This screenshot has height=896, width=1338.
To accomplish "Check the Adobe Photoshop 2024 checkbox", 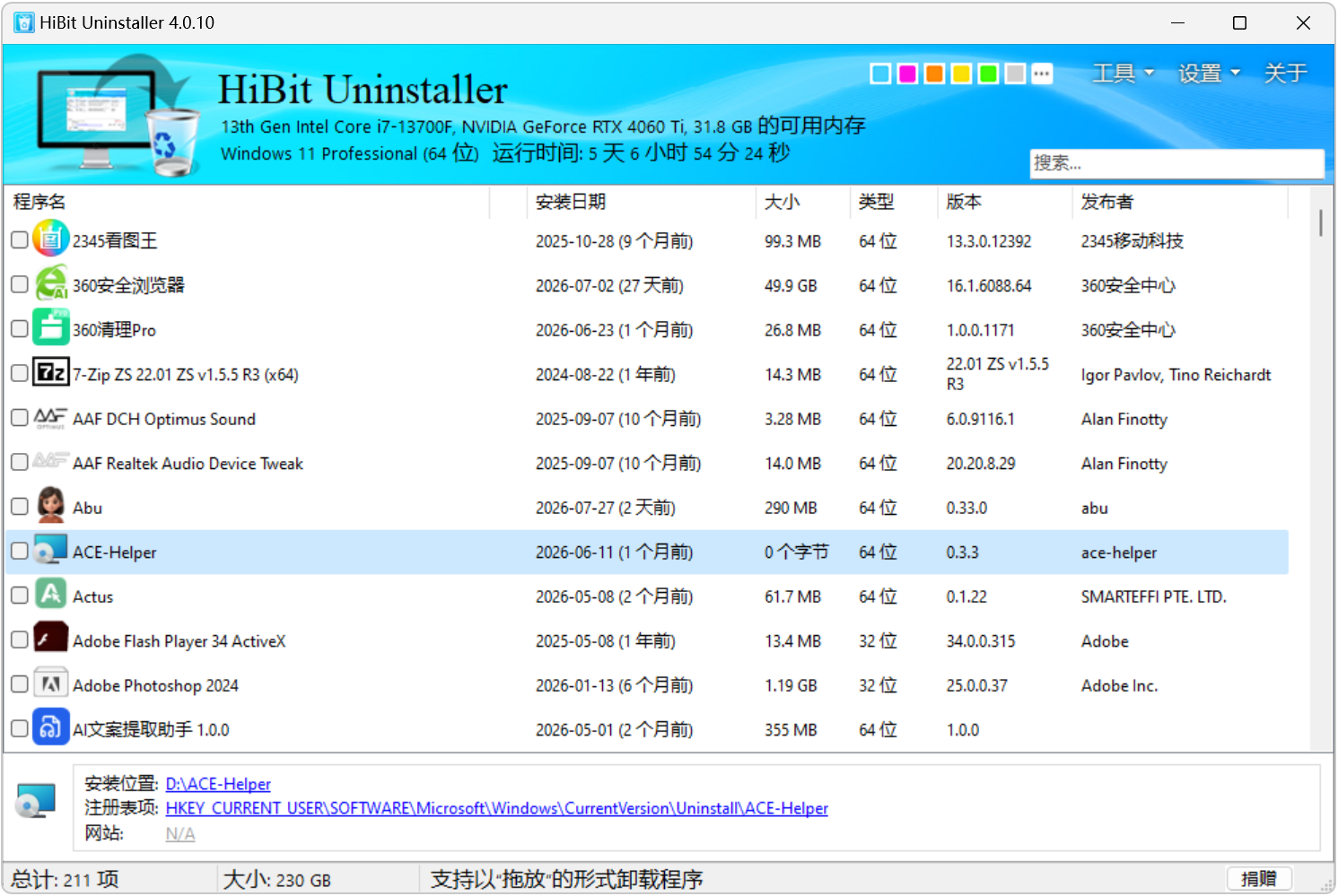I will pyautogui.click(x=20, y=684).
